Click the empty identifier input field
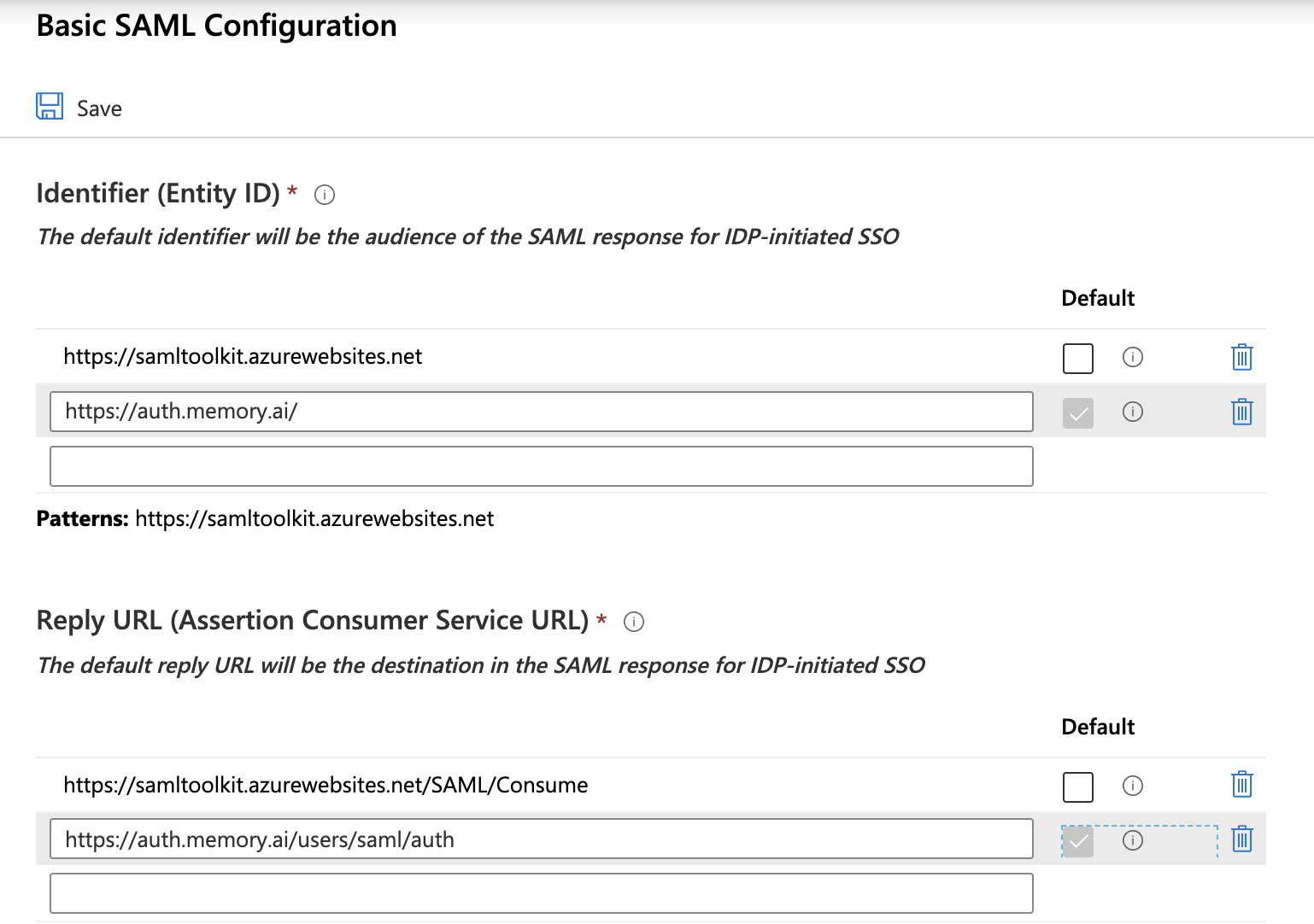The width and height of the screenshot is (1314, 924). pyautogui.click(x=541, y=466)
